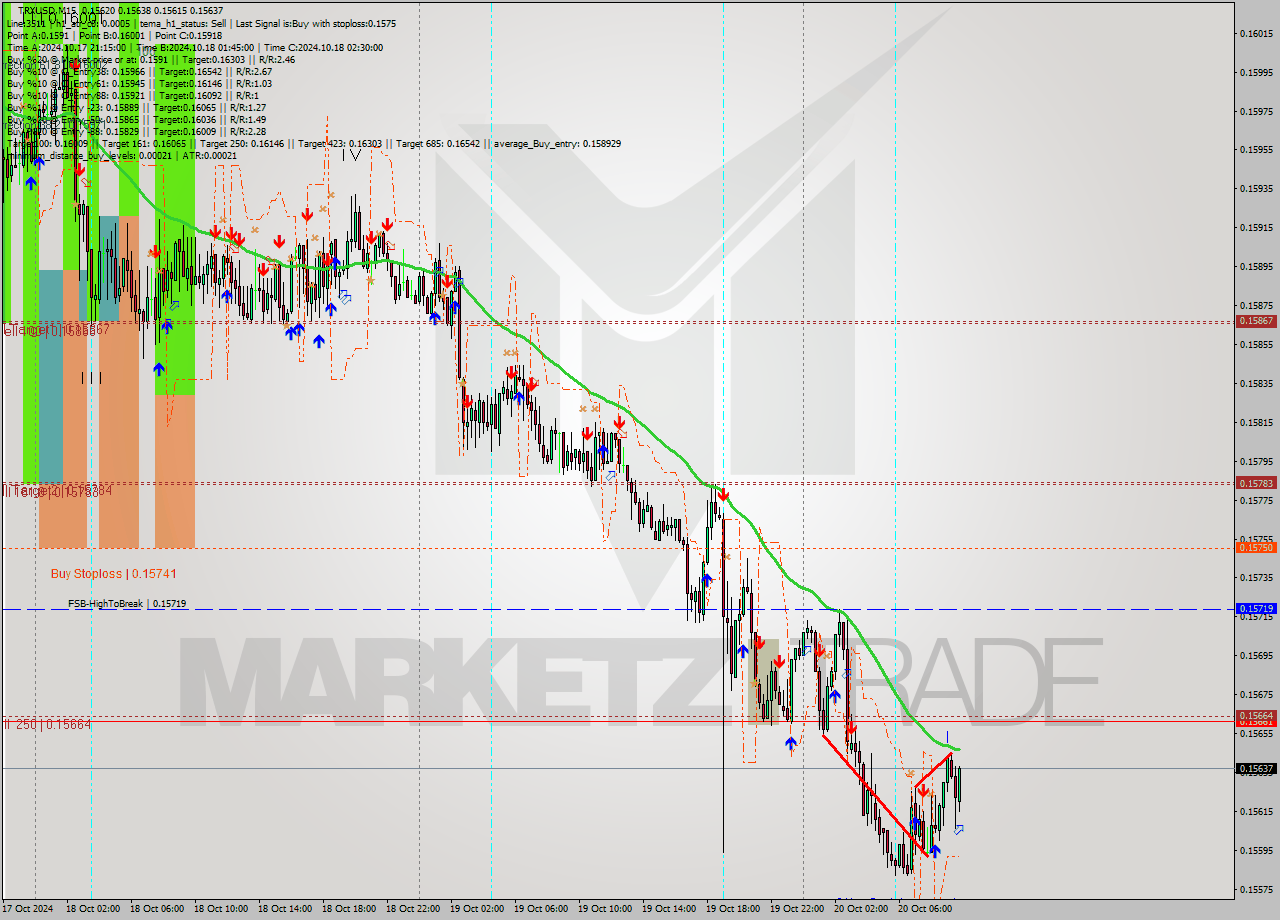Click the 0.15835 price scale value
Viewport: 1280px width, 920px height.
[x=1256, y=383]
